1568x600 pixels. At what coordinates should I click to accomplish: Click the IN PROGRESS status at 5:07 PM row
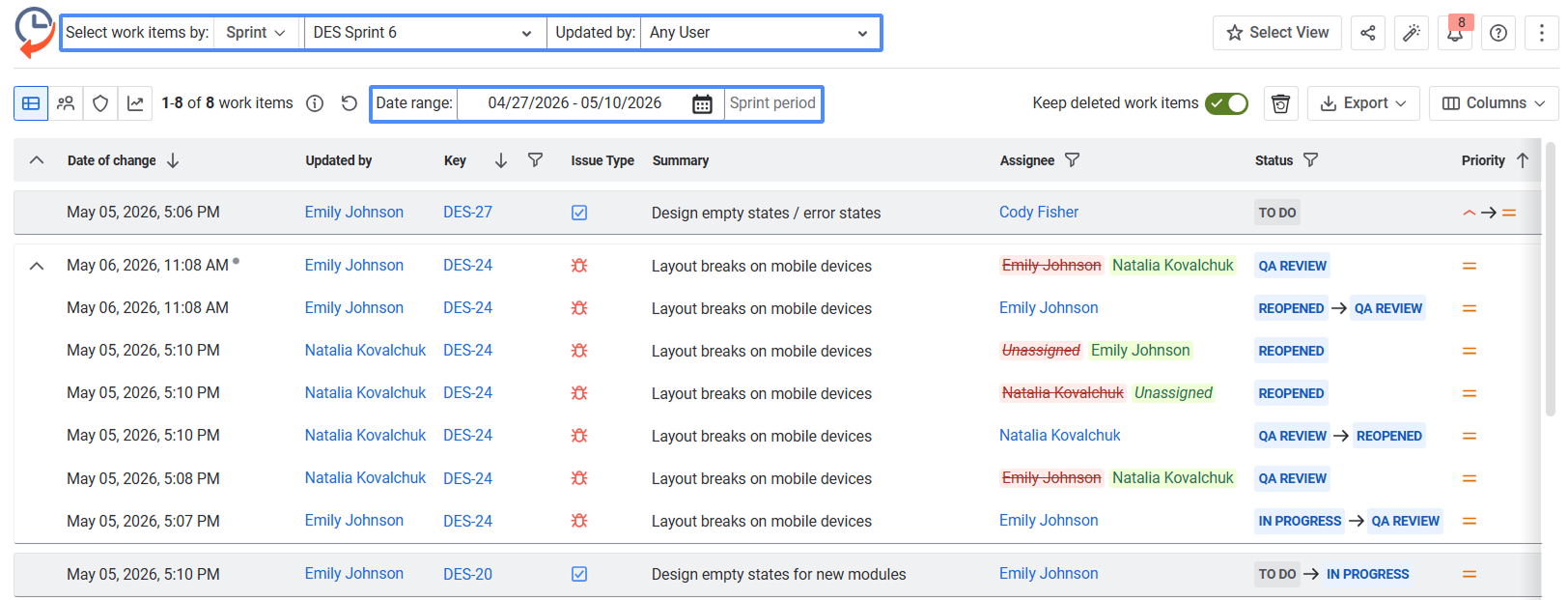(1300, 521)
